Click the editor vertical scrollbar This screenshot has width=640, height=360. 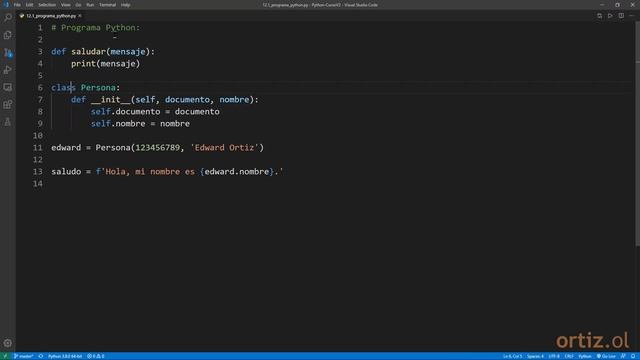[637, 134]
